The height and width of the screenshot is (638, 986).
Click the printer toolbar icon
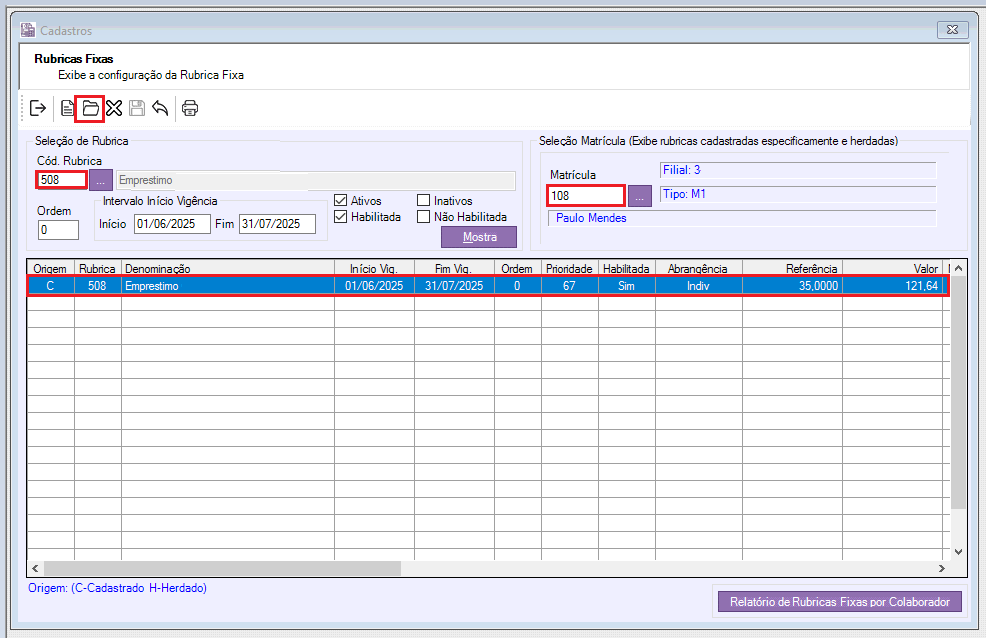[190, 108]
